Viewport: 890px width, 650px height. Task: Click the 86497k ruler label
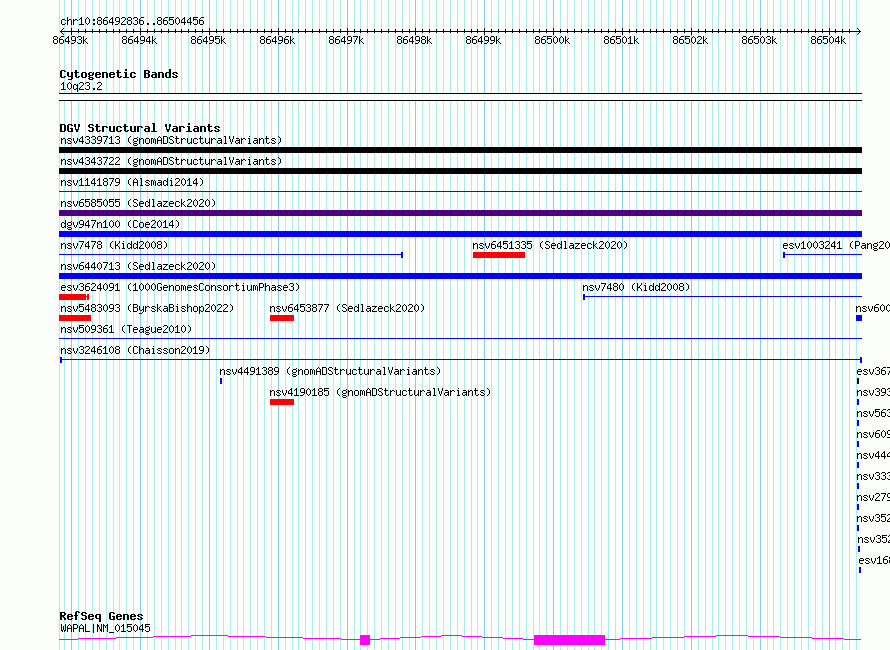tap(346, 40)
